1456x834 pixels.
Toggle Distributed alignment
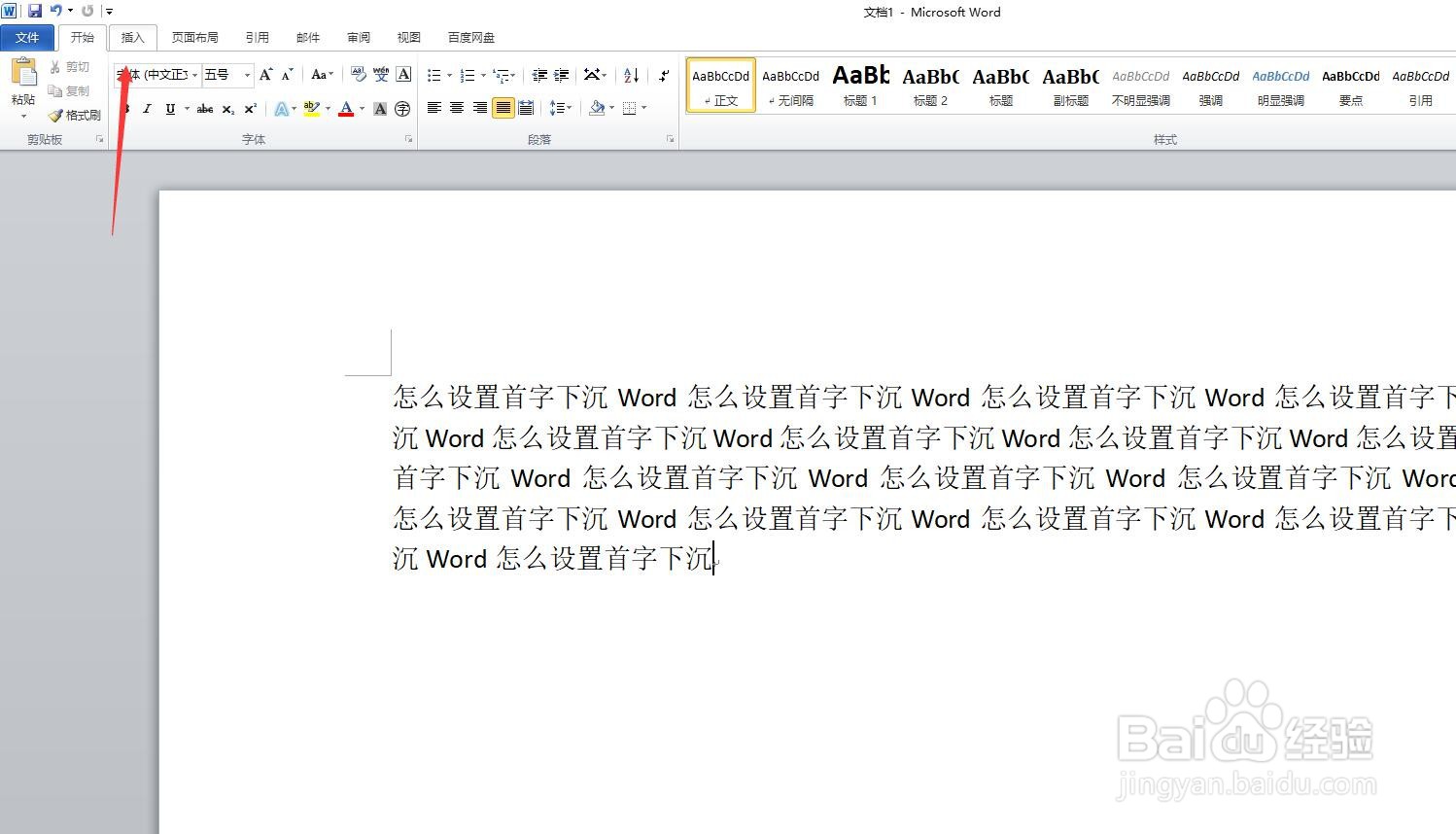[526, 108]
